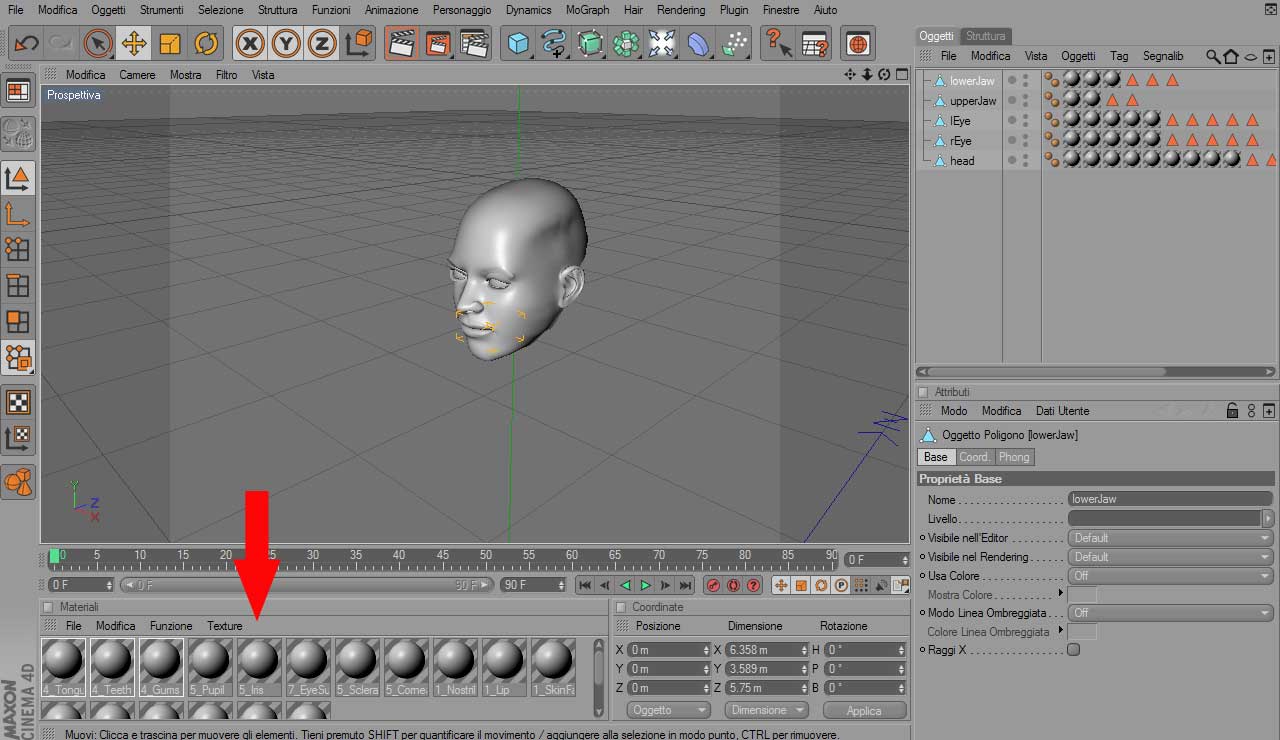Render to Picture Viewer icon
This screenshot has height=740, width=1280.
pos(438,43)
